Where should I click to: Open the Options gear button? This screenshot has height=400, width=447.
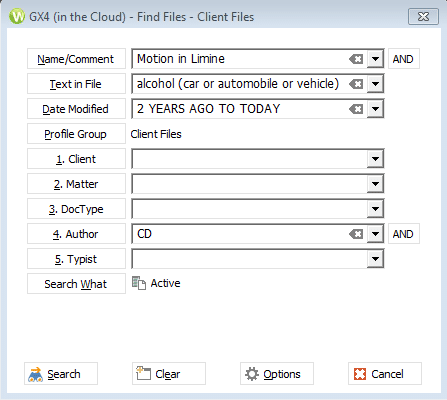pyautogui.click(x=277, y=374)
